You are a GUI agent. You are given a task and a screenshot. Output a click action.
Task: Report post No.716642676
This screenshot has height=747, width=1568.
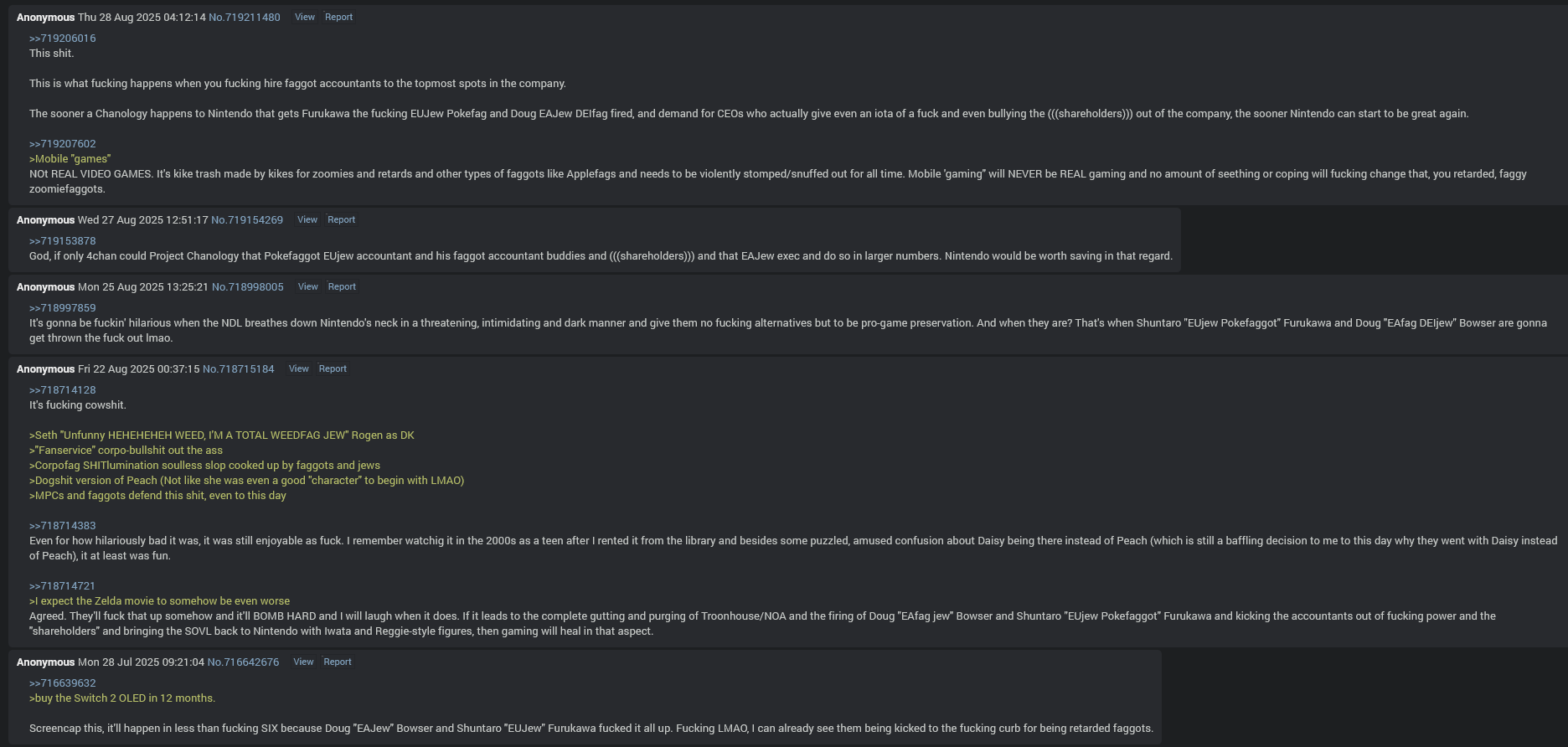[x=338, y=662]
